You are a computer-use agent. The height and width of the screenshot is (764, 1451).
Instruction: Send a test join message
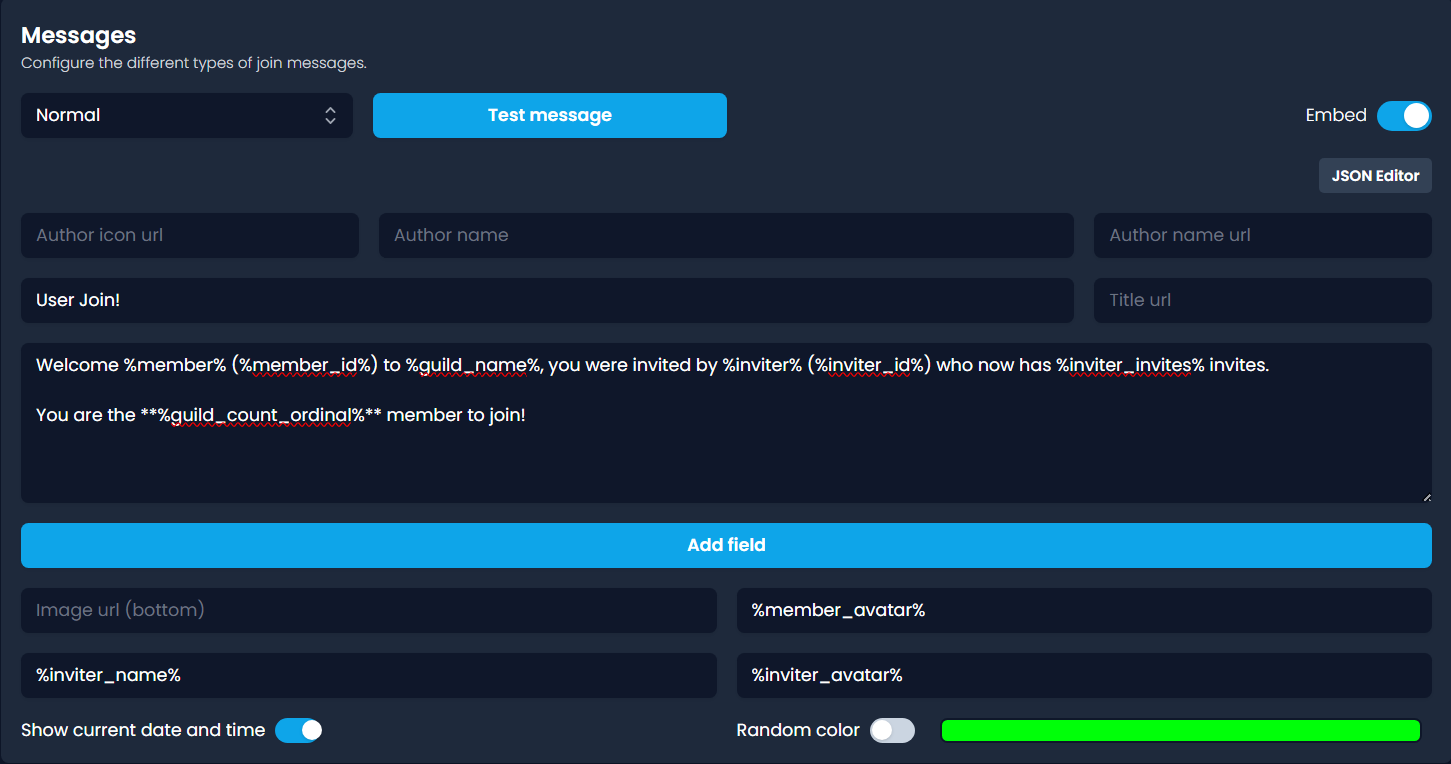549,115
